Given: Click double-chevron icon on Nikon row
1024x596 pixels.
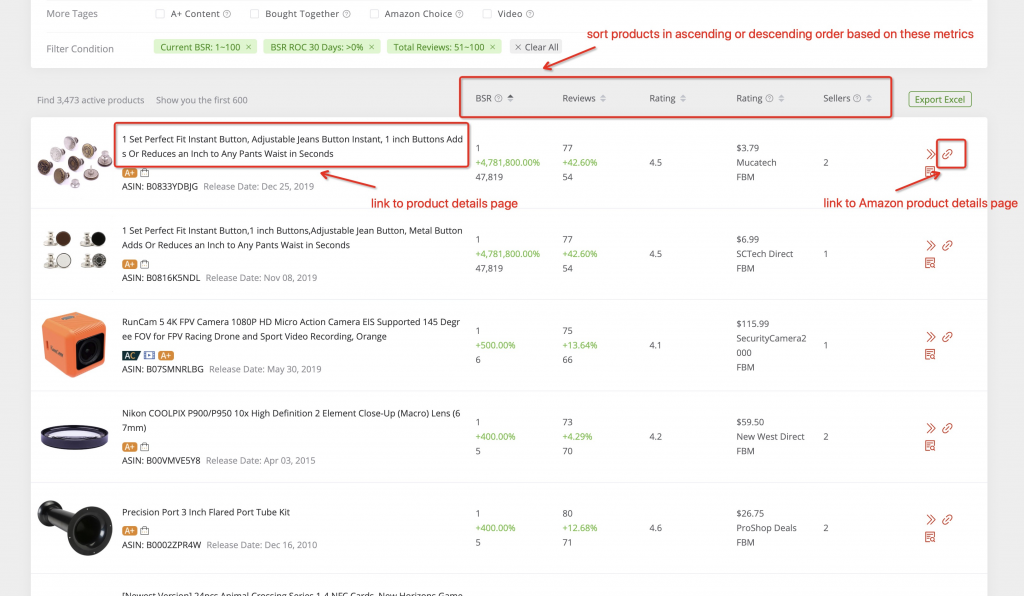Looking at the screenshot, I should tap(931, 428).
